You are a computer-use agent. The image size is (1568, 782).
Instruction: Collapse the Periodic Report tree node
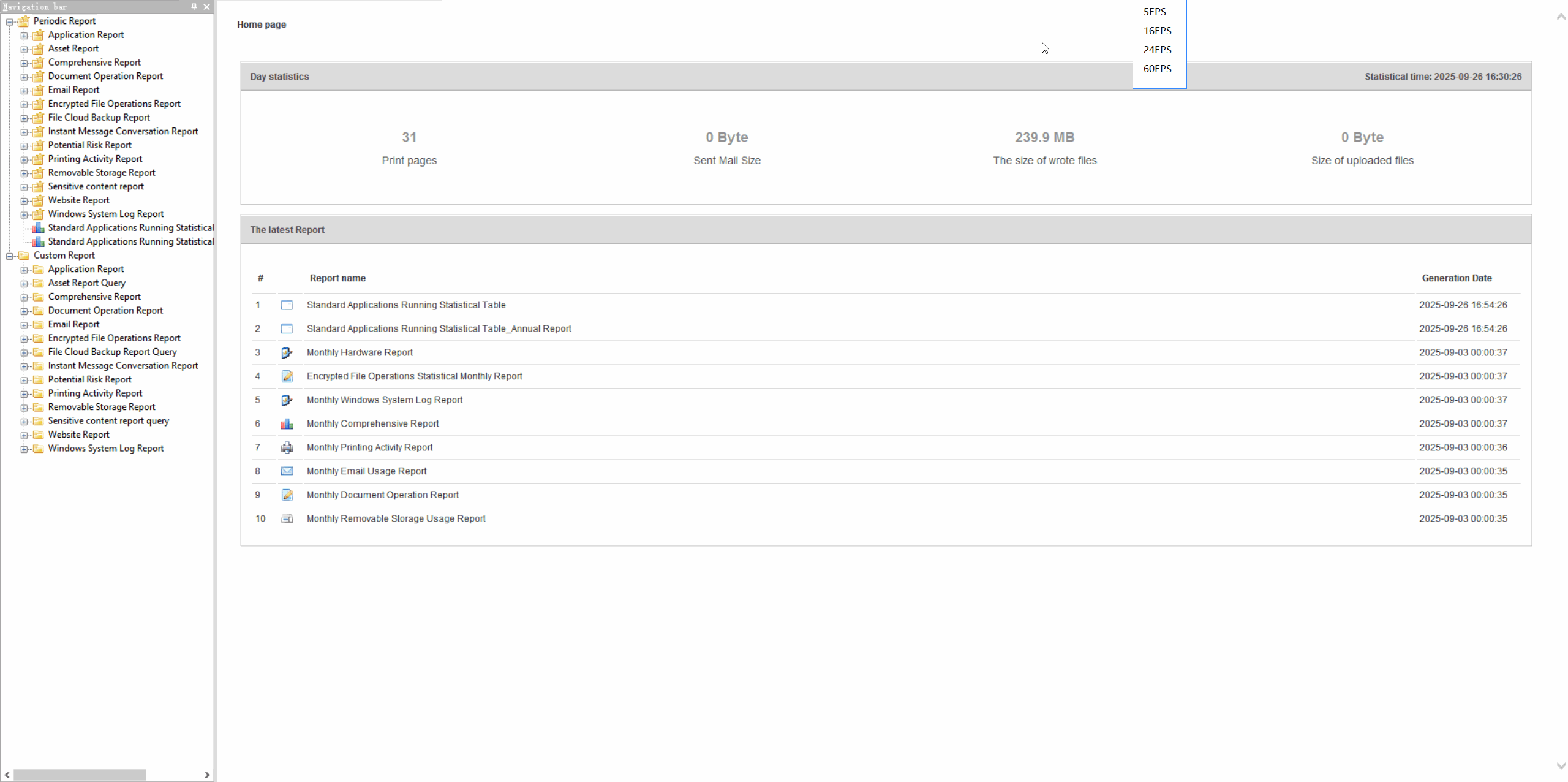point(10,21)
